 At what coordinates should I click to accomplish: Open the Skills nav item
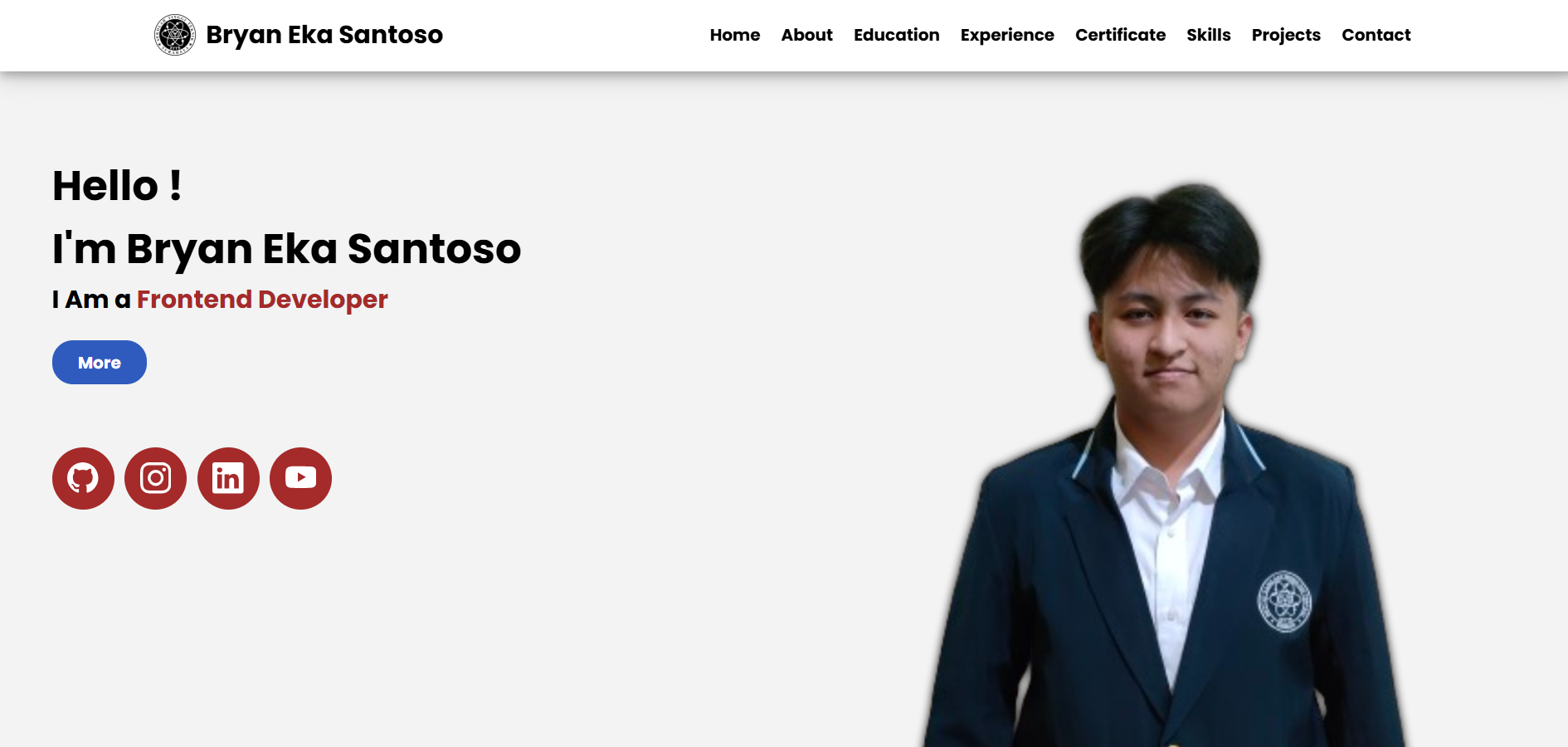tap(1208, 35)
